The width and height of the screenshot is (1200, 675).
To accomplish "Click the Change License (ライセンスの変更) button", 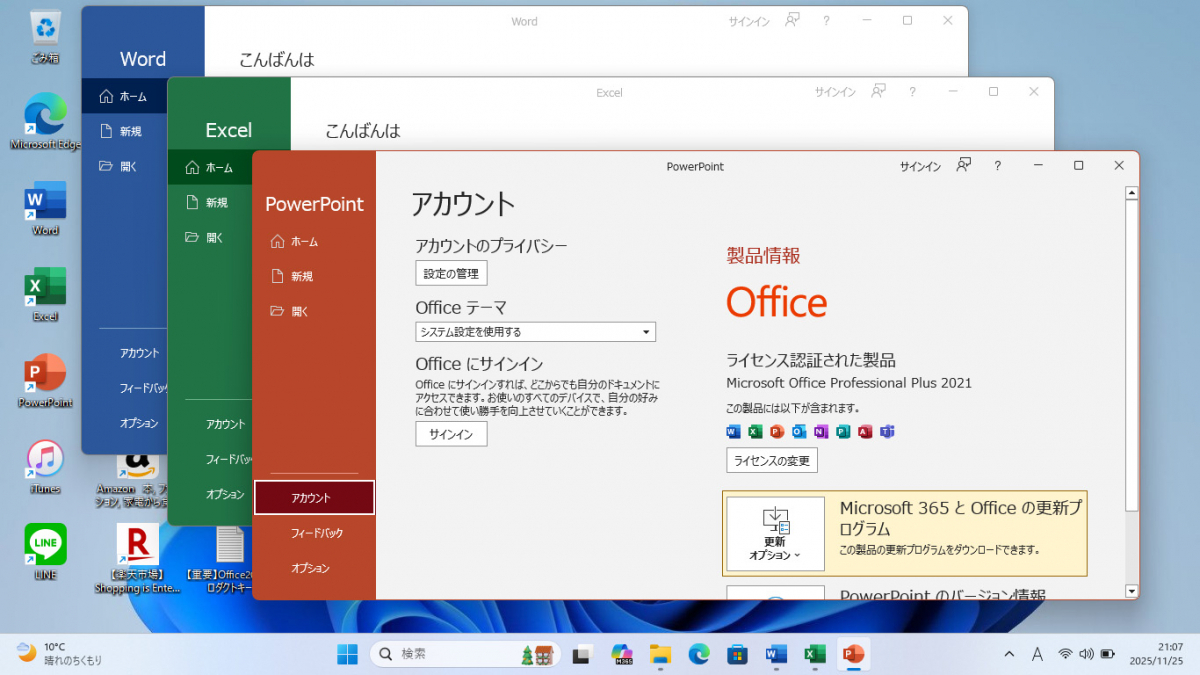I will (772, 460).
